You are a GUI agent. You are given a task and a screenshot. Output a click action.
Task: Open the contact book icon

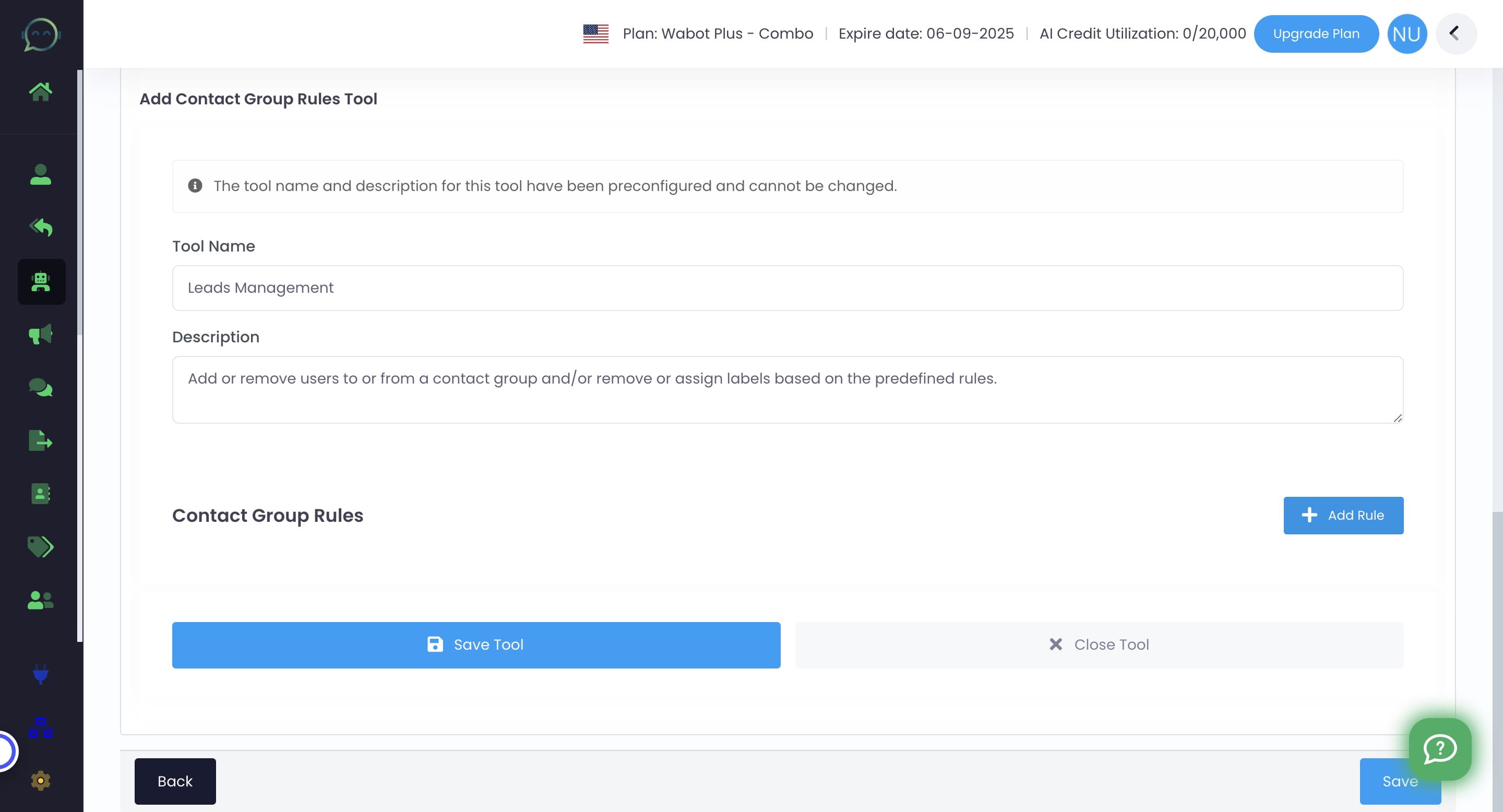pyautogui.click(x=41, y=494)
